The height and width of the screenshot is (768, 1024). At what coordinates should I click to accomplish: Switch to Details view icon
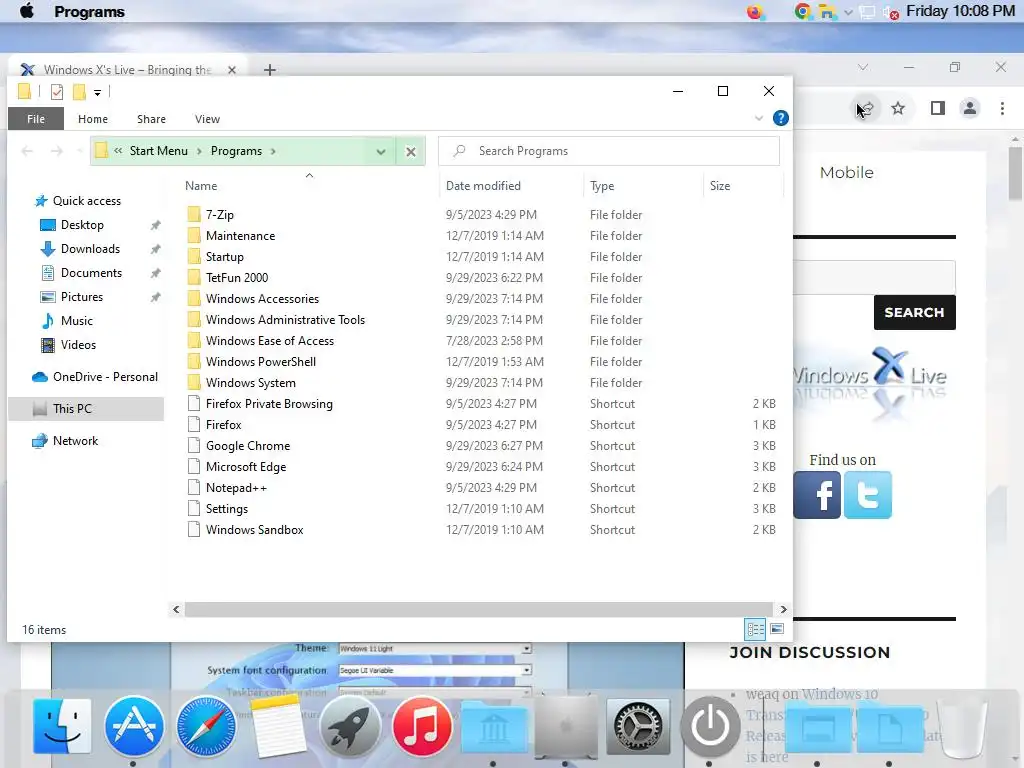(756, 629)
